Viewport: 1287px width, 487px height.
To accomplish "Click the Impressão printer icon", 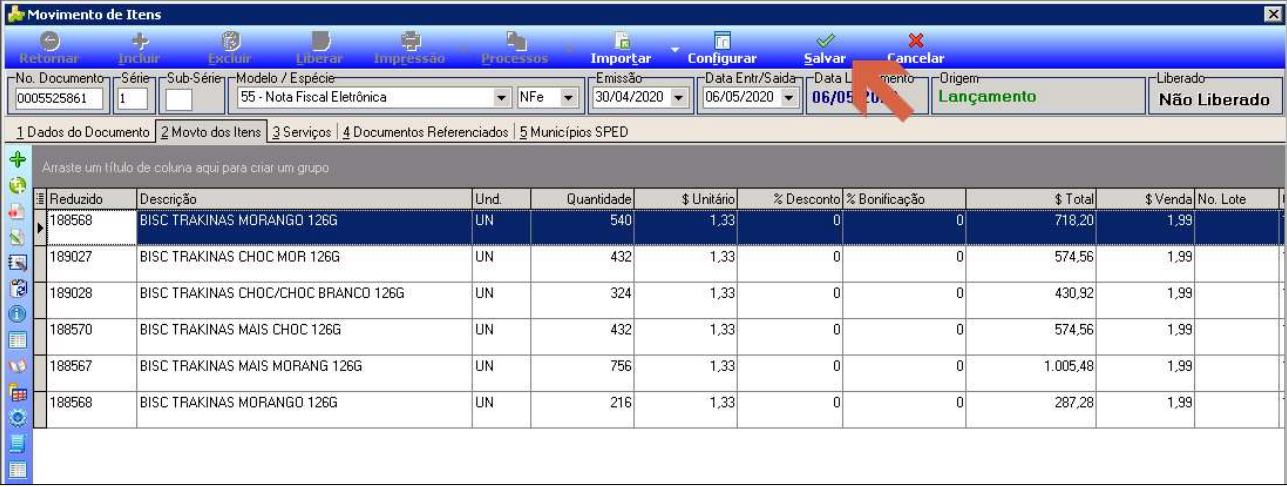I will coord(410,42).
